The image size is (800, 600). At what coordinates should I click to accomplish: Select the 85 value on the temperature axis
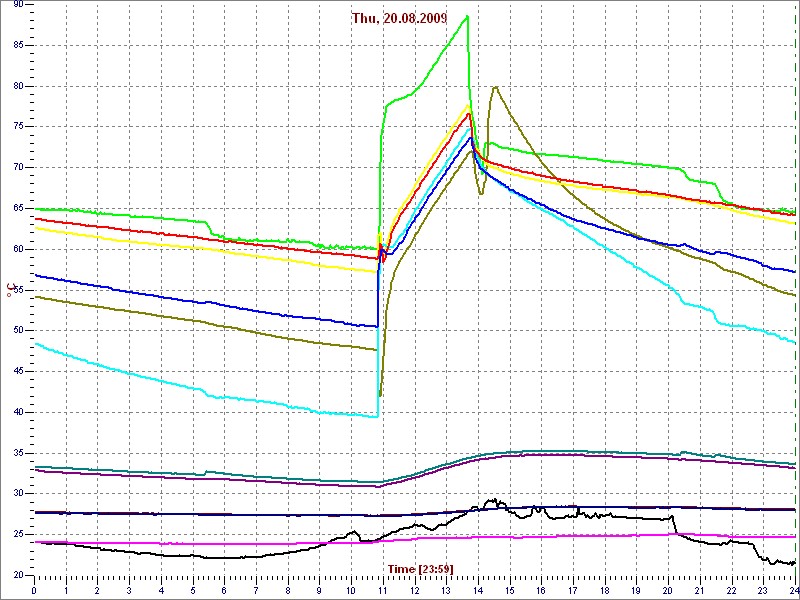click(18, 45)
